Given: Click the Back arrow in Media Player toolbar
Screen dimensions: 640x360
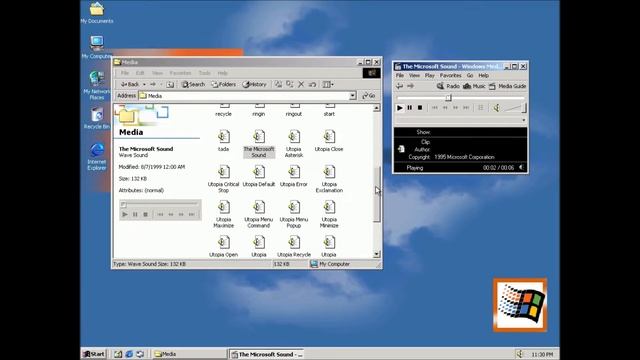Looking at the screenshot, I should coord(400,86).
